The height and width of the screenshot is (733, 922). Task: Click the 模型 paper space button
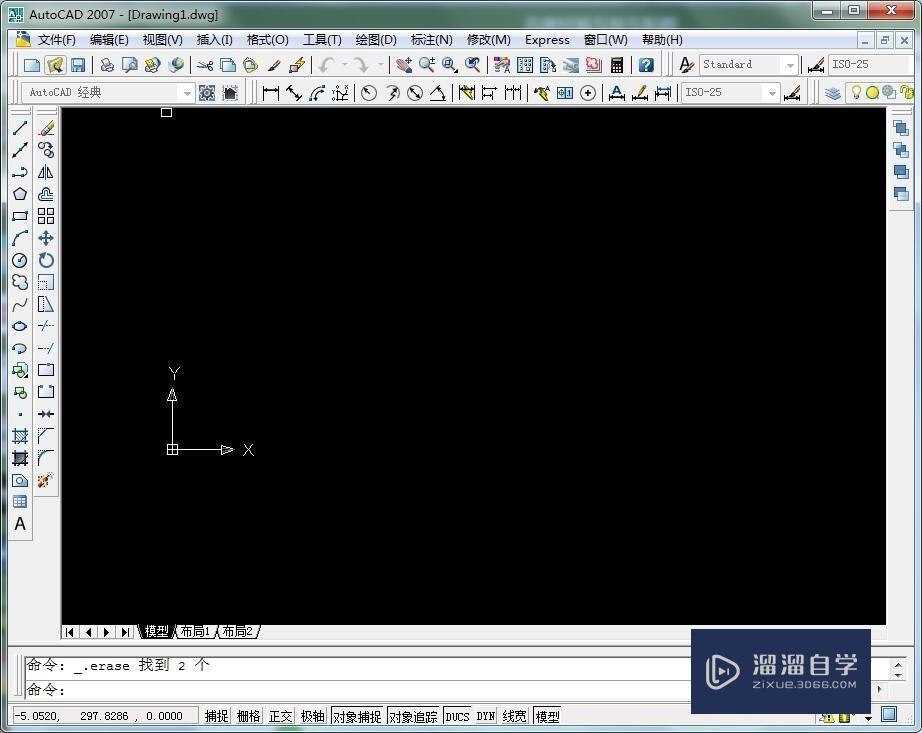[547, 715]
